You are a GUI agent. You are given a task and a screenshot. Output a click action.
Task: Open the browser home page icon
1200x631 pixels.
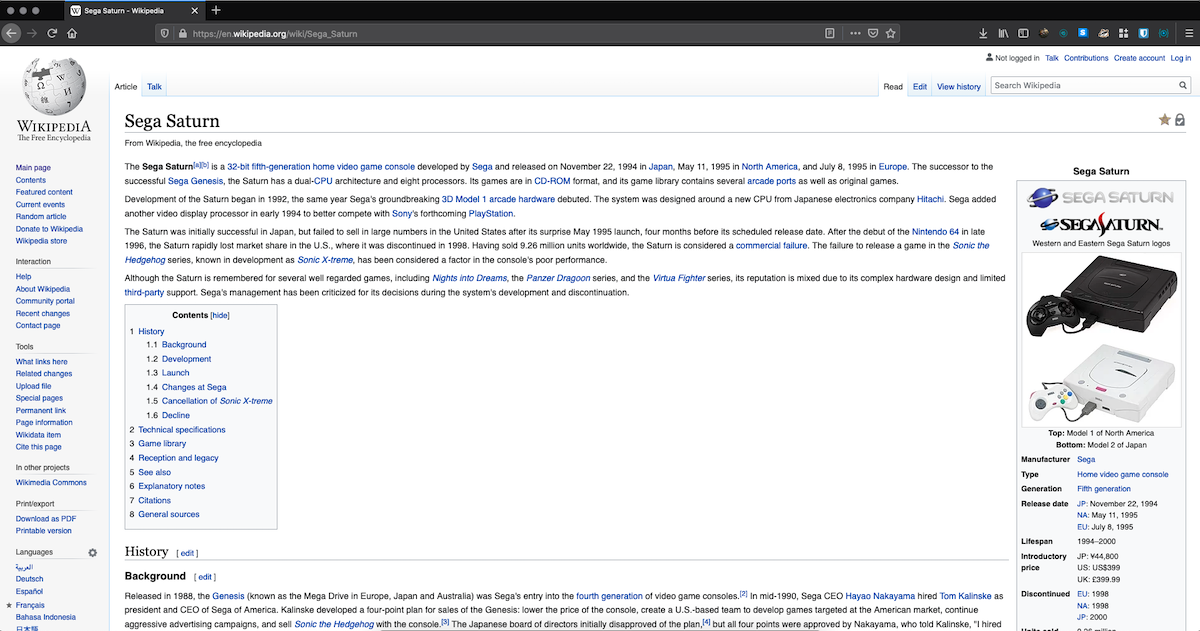[72, 33]
